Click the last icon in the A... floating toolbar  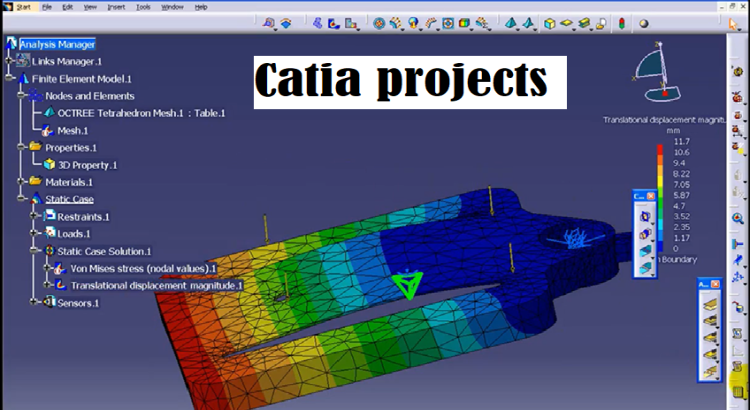(709, 371)
